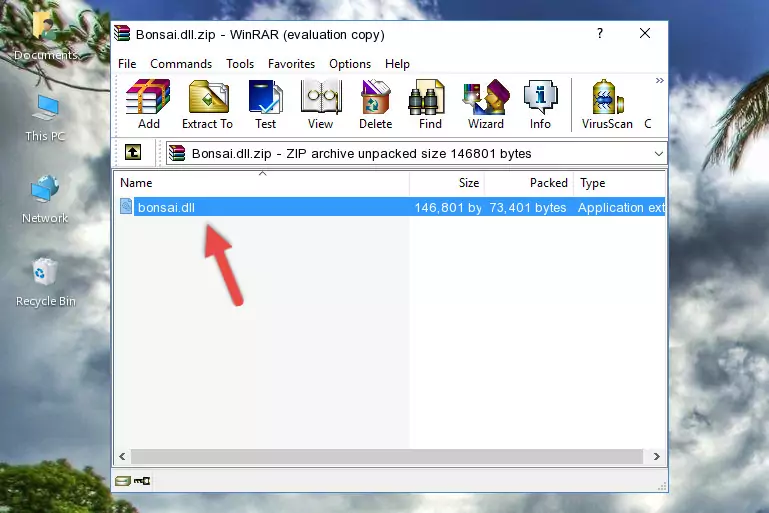
Task: Click horizontal scrollbar right arrow
Action: click(656, 457)
